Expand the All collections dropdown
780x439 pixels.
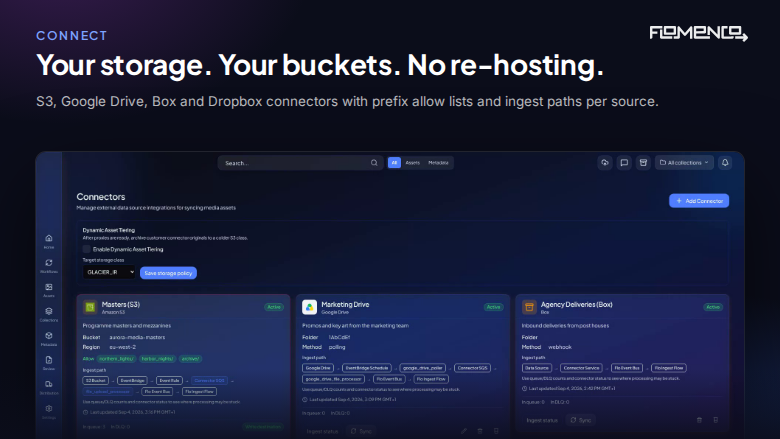click(x=684, y=163)
